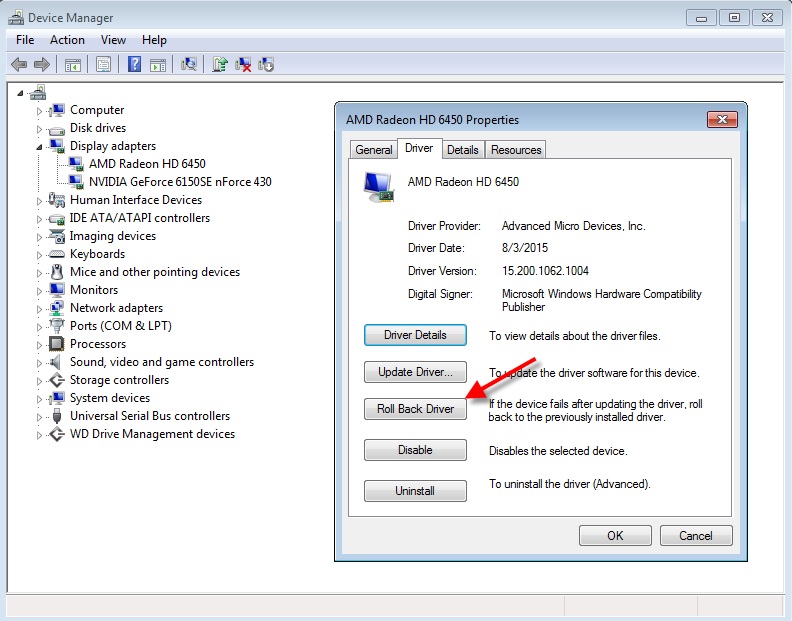The image size is (792, 621).
Task: Expand the IDE ATA/ATAPI controllers arrow
Action: (39, 219)
